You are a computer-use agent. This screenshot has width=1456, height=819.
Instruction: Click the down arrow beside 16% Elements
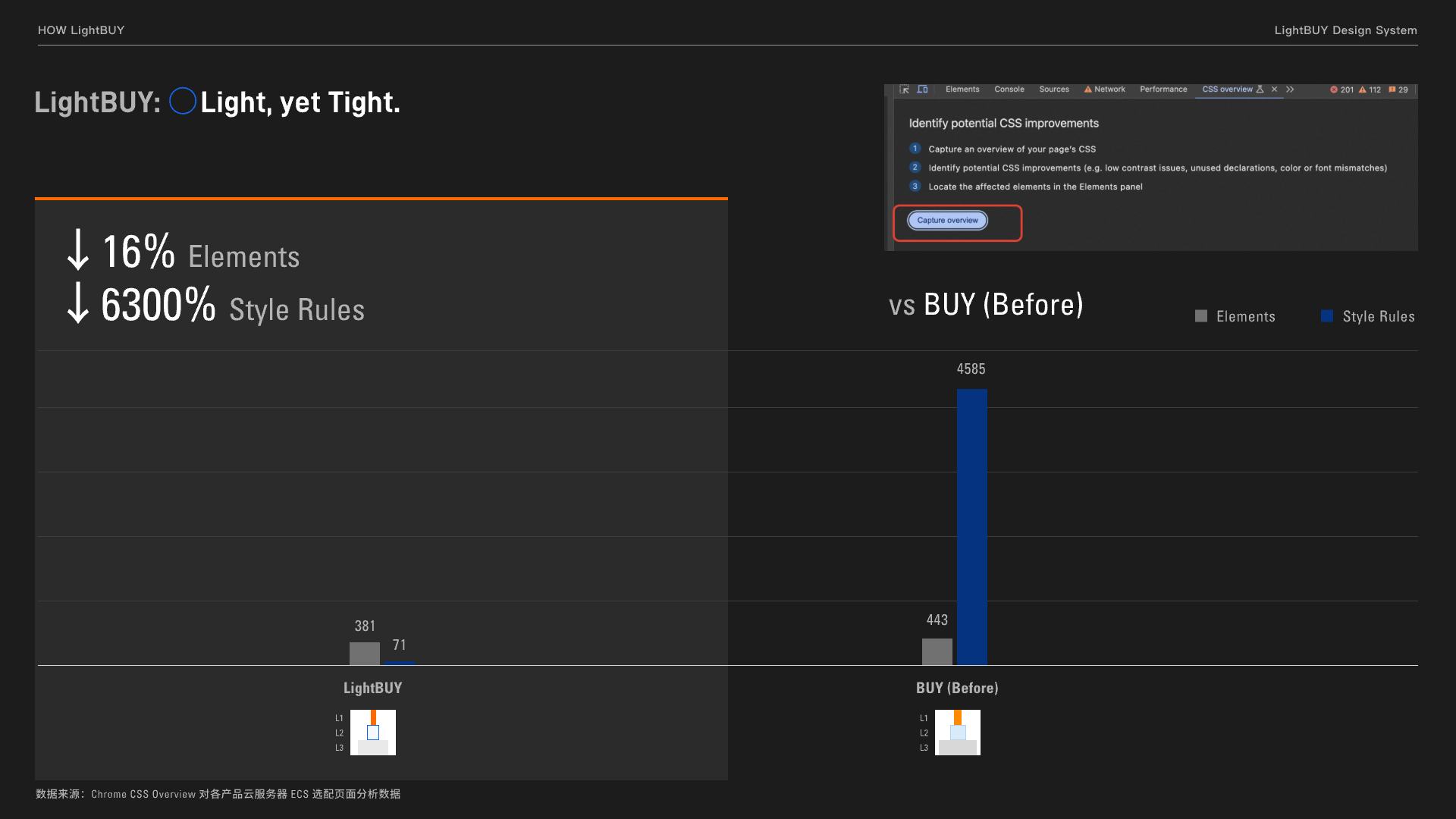(78, 250)
